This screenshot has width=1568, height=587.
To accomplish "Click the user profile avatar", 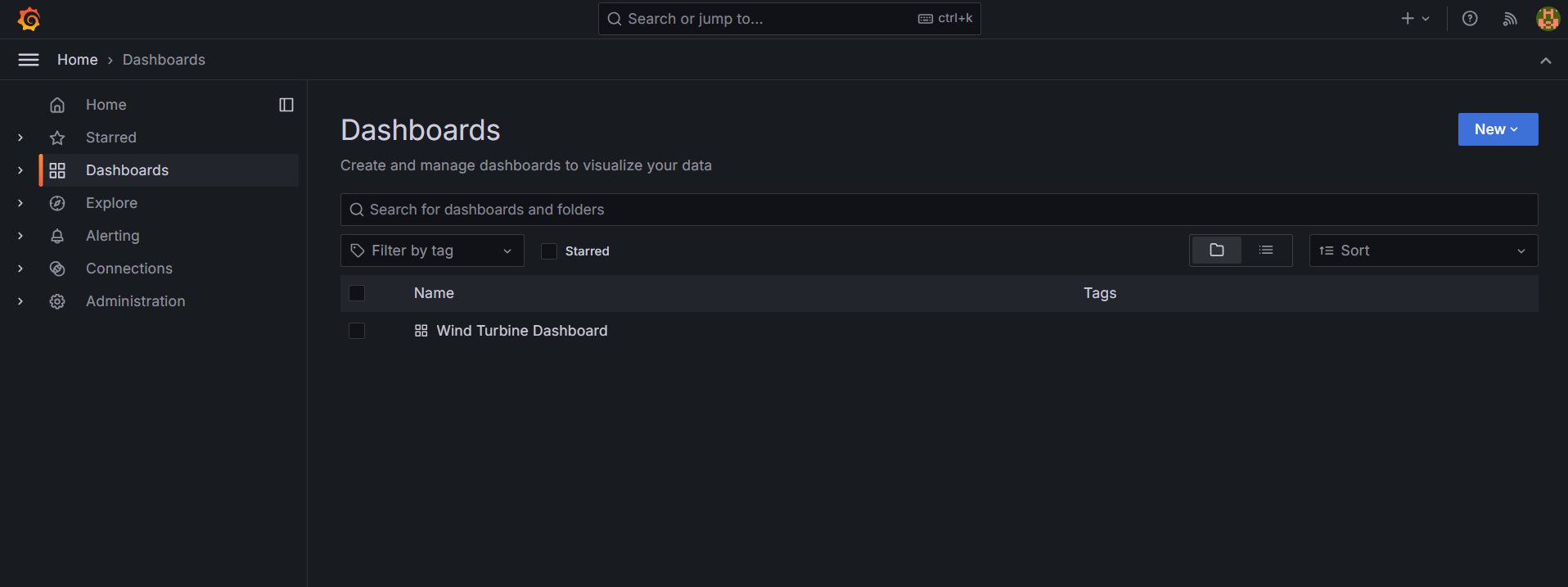I will click(1548, 19).
